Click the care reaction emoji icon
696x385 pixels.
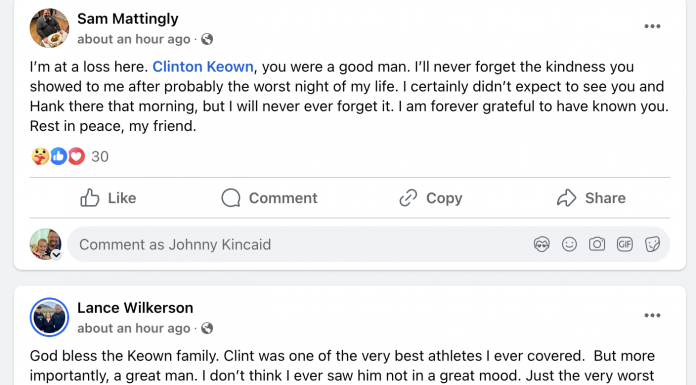(x=40, y=156)
